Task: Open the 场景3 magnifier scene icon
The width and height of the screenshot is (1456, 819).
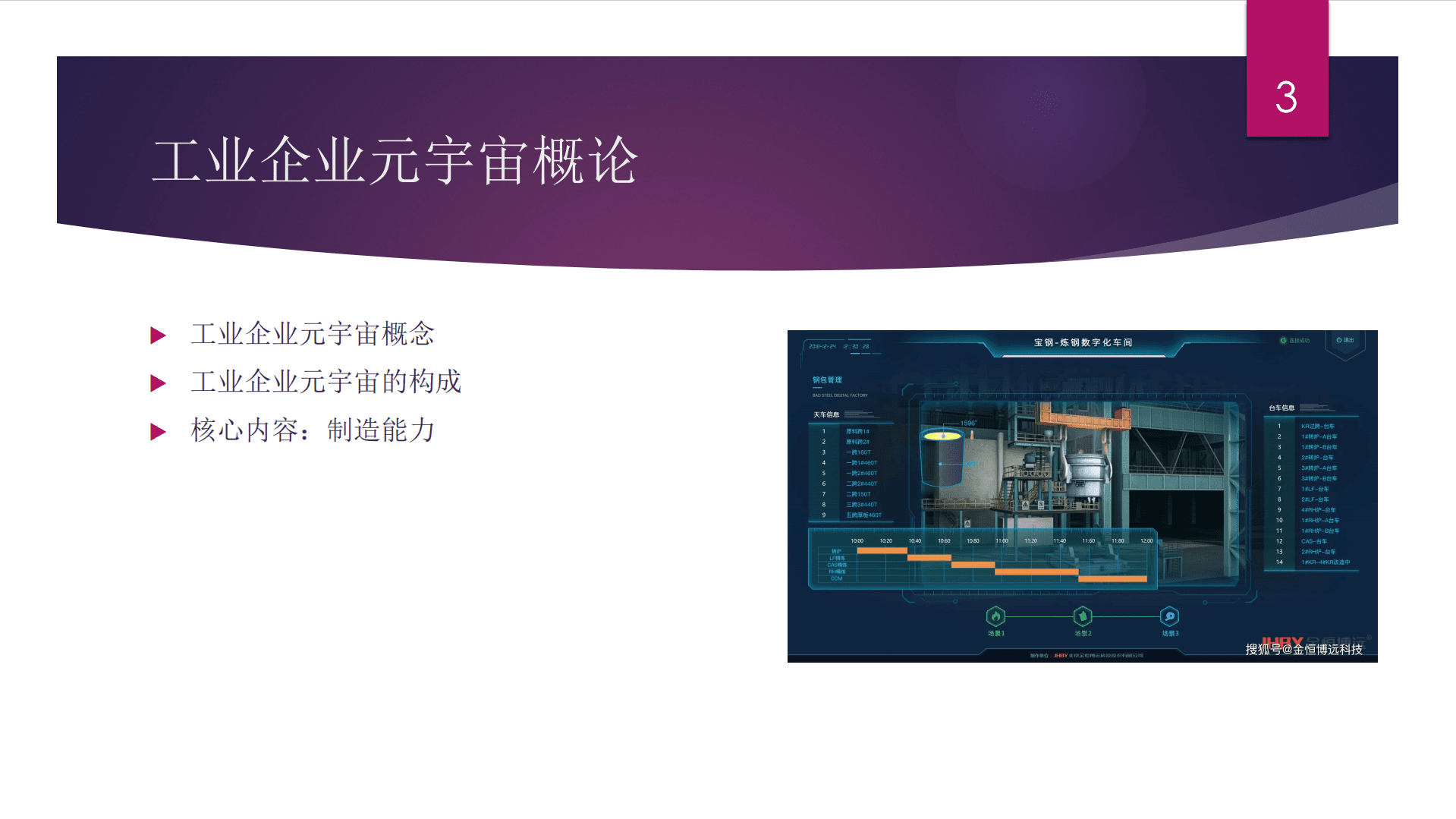Action: pos(1170,616)
